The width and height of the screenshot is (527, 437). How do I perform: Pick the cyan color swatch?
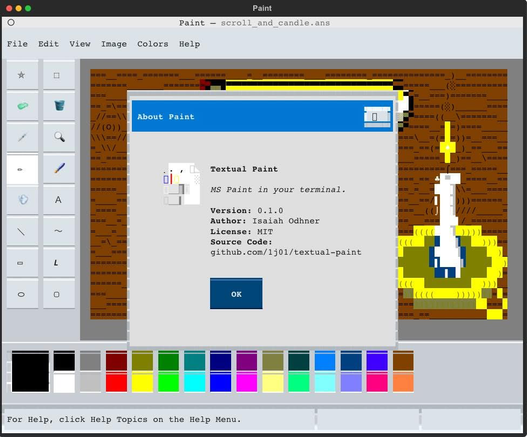tap(195, 383)
